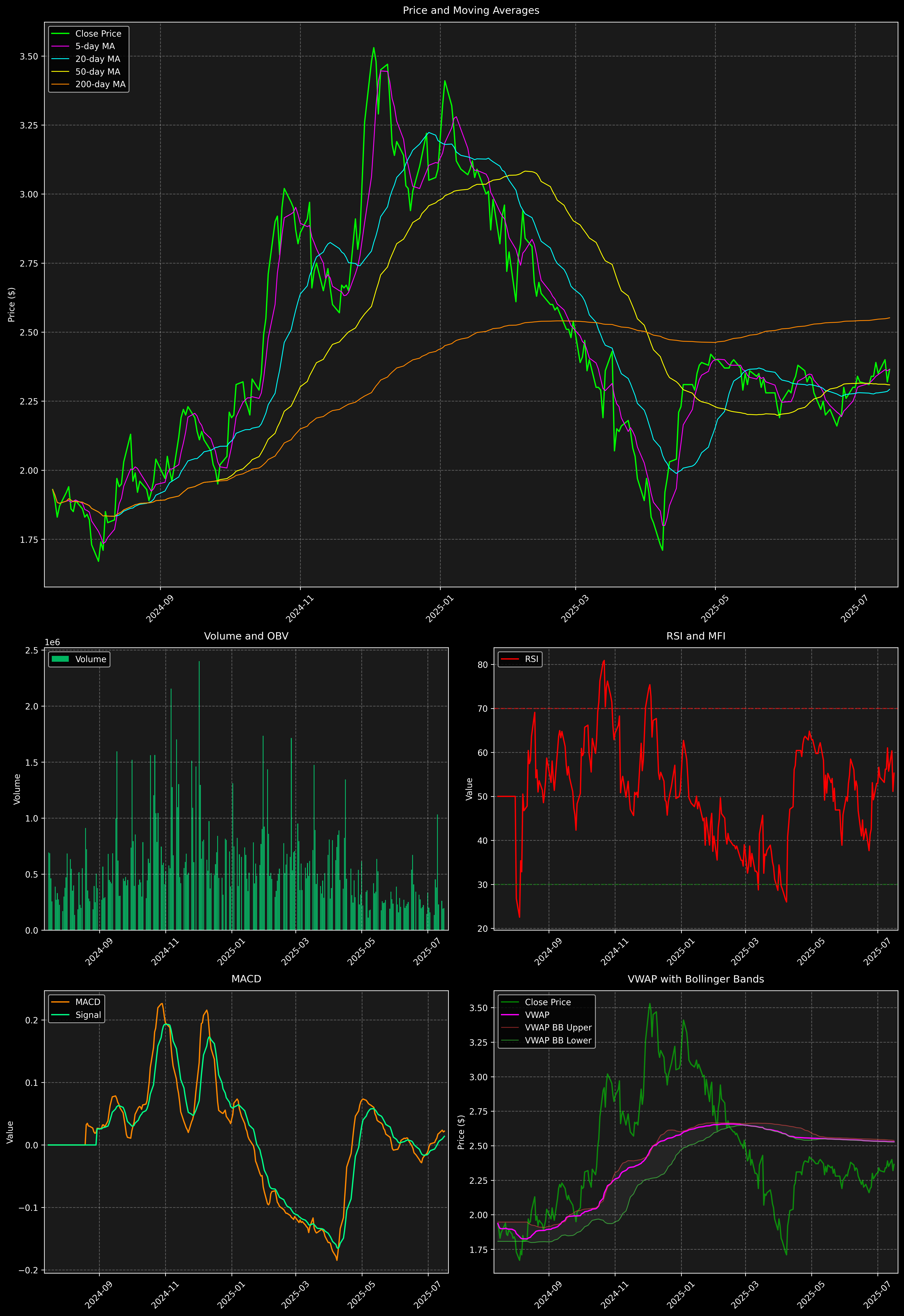Click the 3.25 tick on the top price chart

29,125
